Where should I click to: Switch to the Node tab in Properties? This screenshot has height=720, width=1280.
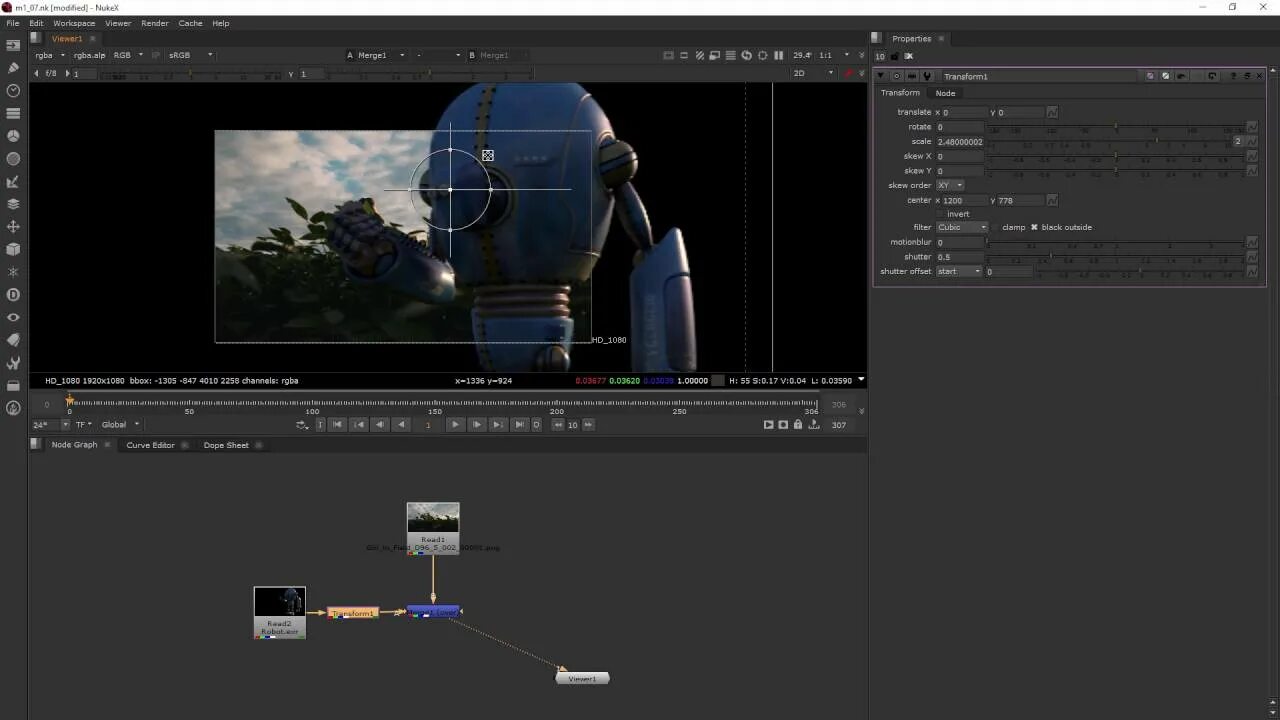point(945,93)
